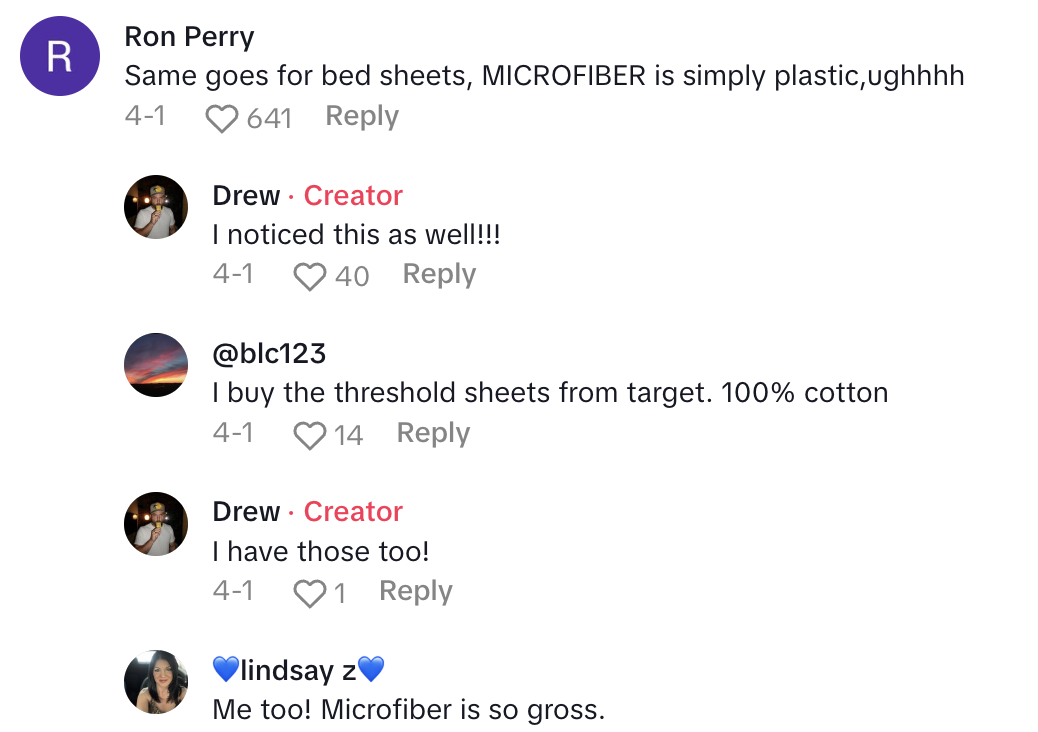The image size is (1038, 732).
Task: Click the username Ron Perry
Action: click(189, 37)
